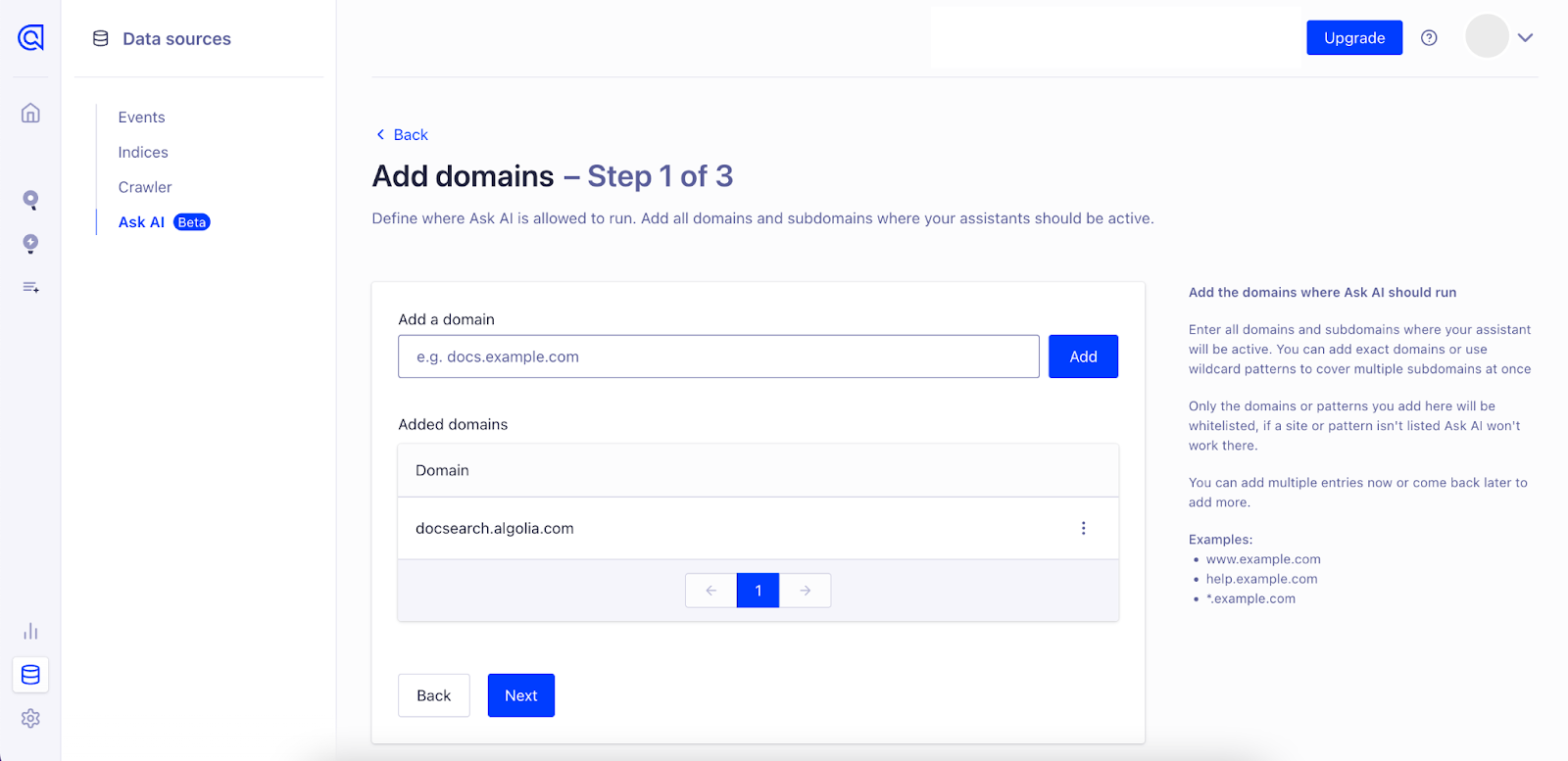Open the Recommend lightbulb pin icon
Screen dimensions: 1568x761
(x=30, y=244)
